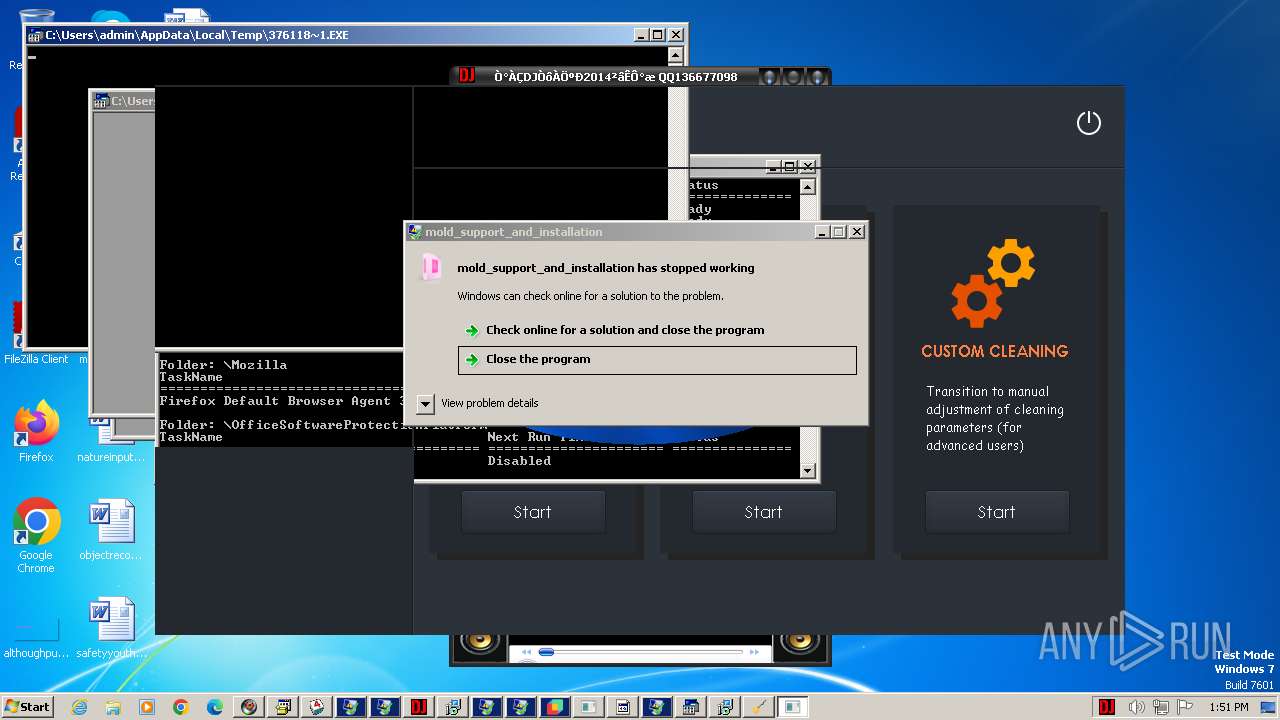Click the middle Start button in cleaner app
Image resolution: width=1280 pixels, height=720 pixels.
[x=764, y=512]
